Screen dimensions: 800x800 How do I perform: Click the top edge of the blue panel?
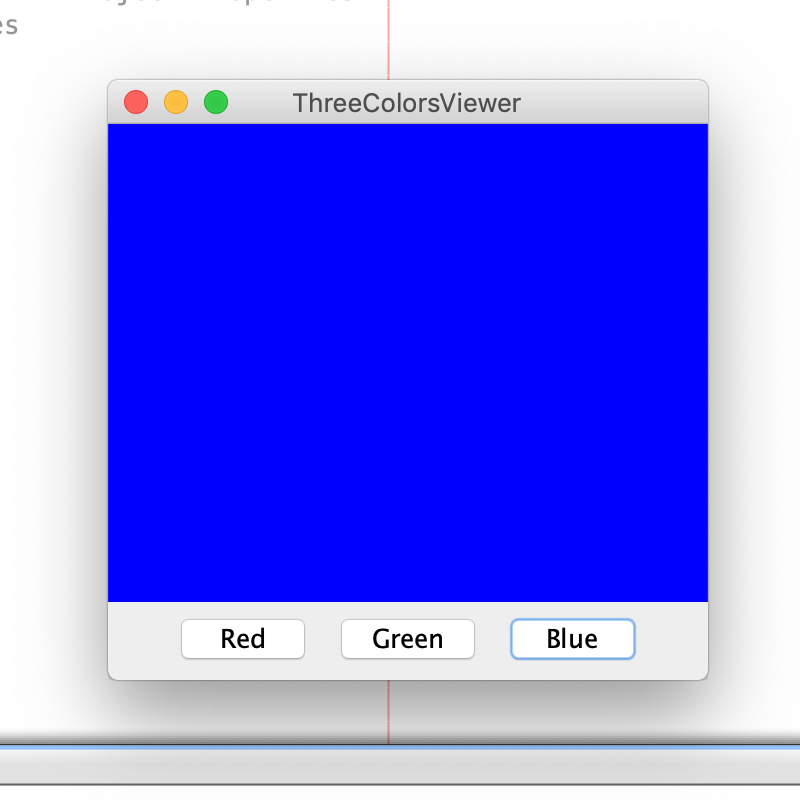tap(408, 125)
